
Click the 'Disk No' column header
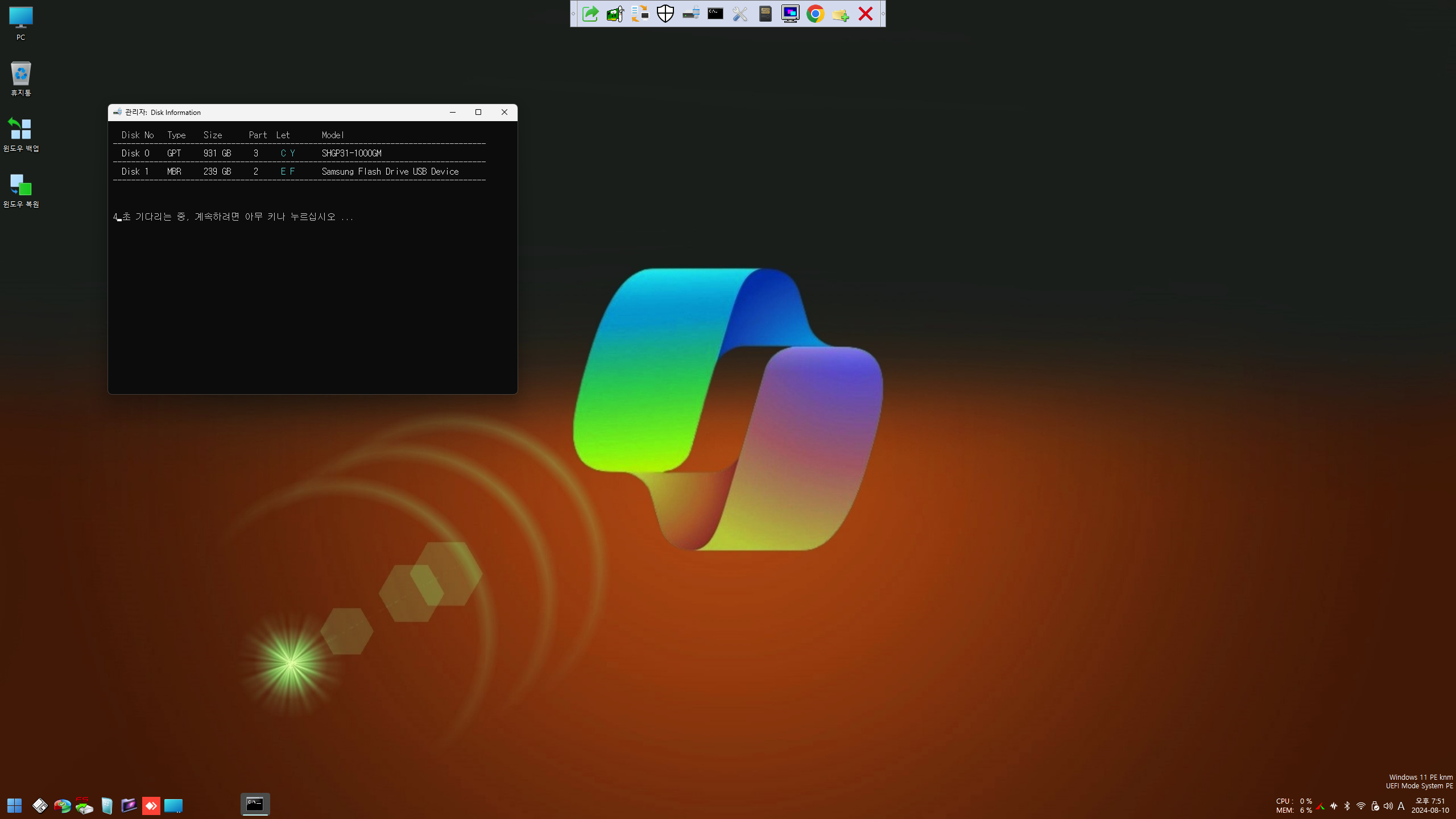138,135
